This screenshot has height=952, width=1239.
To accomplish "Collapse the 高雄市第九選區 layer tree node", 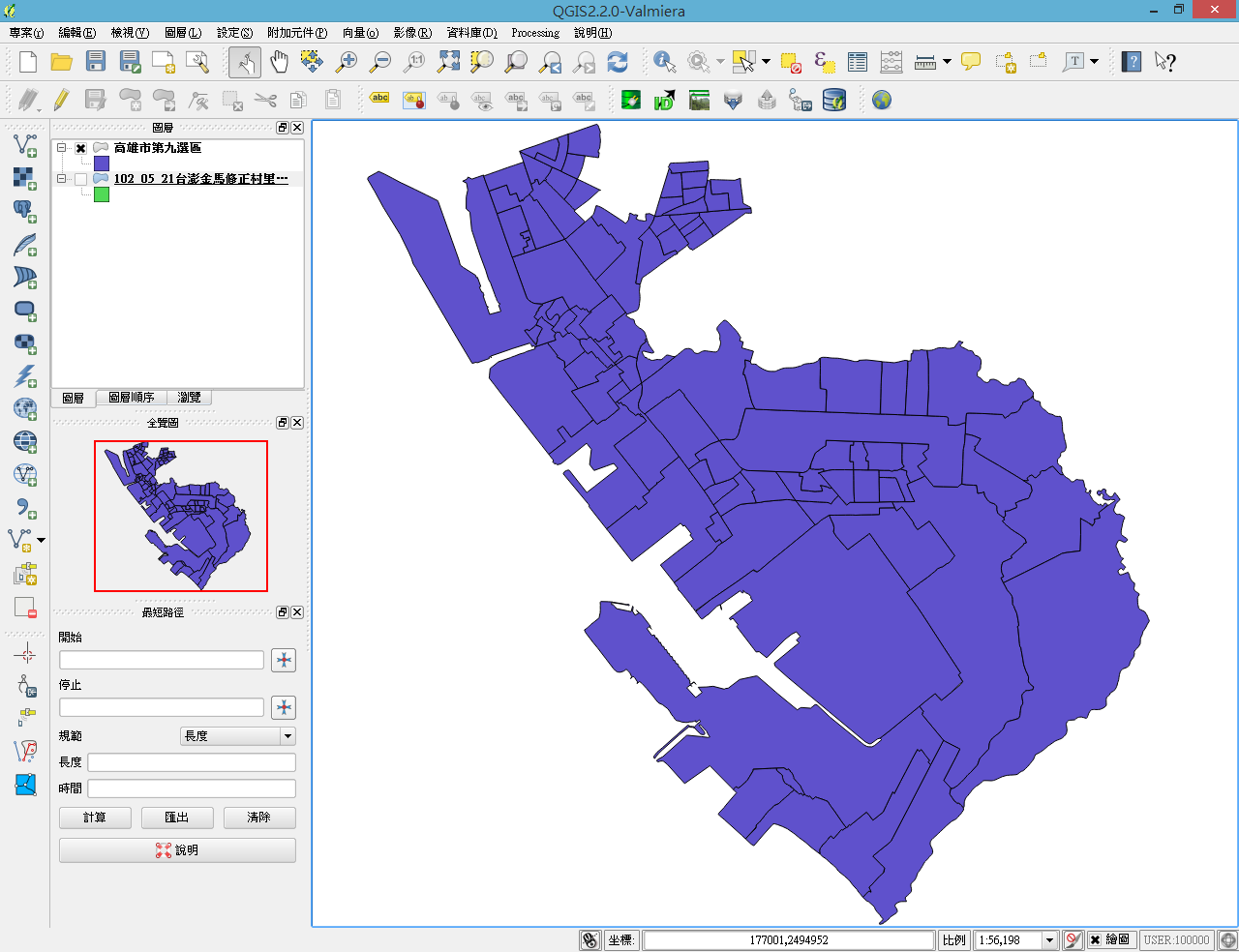I will pyautogui.click(x=62, y=148).
